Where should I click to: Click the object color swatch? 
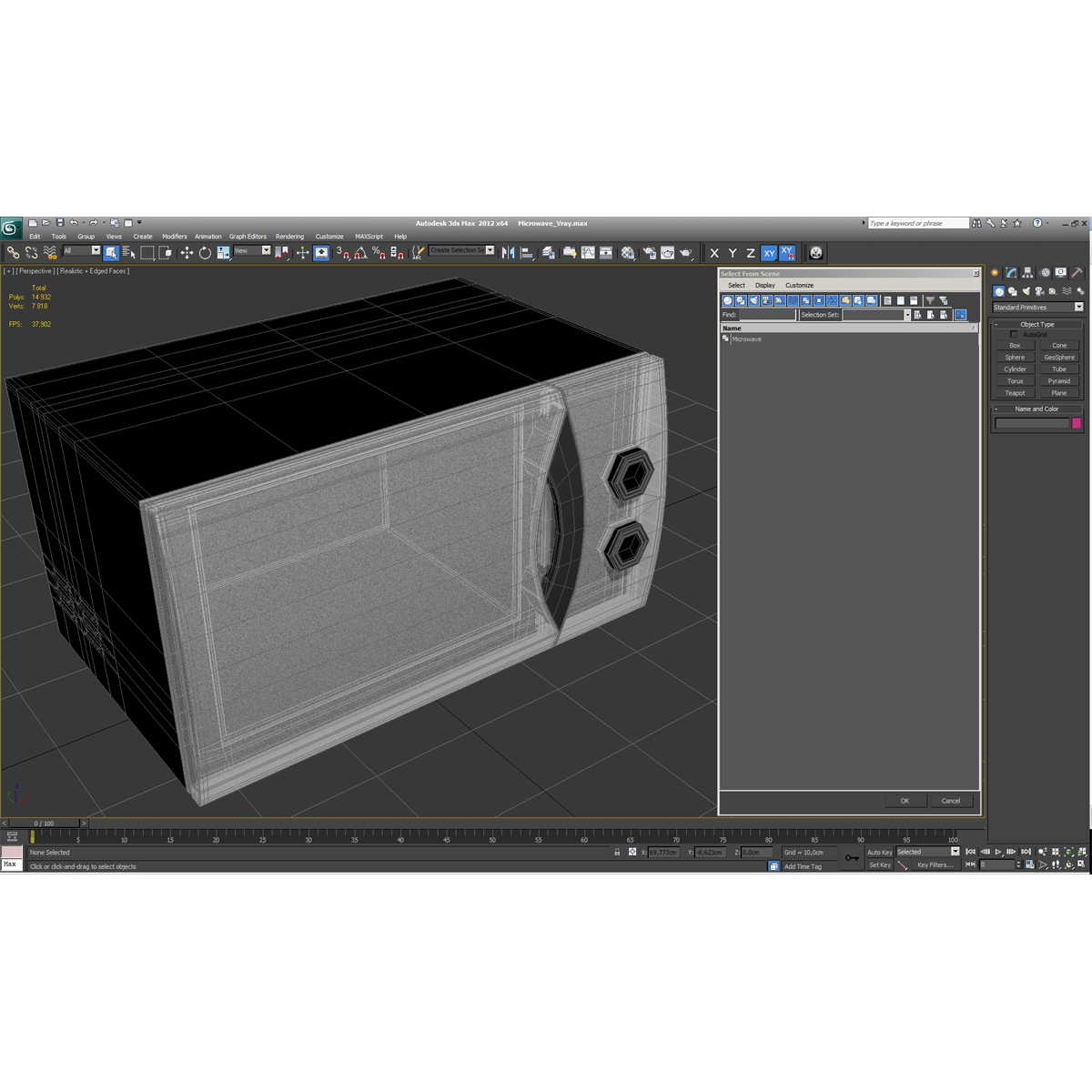pos(1077,424)
